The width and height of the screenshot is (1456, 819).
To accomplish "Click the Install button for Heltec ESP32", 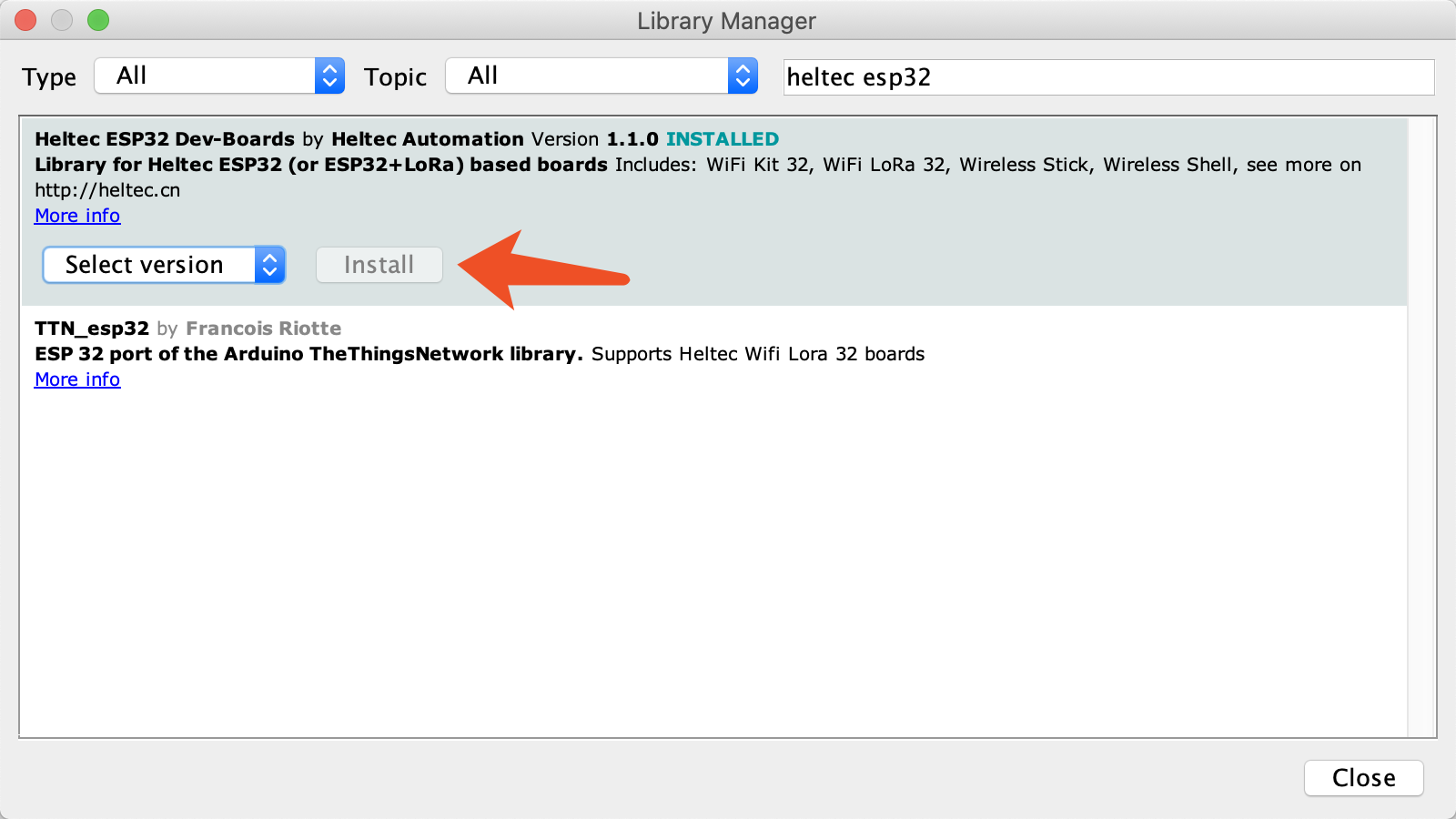I will (379, 265).
